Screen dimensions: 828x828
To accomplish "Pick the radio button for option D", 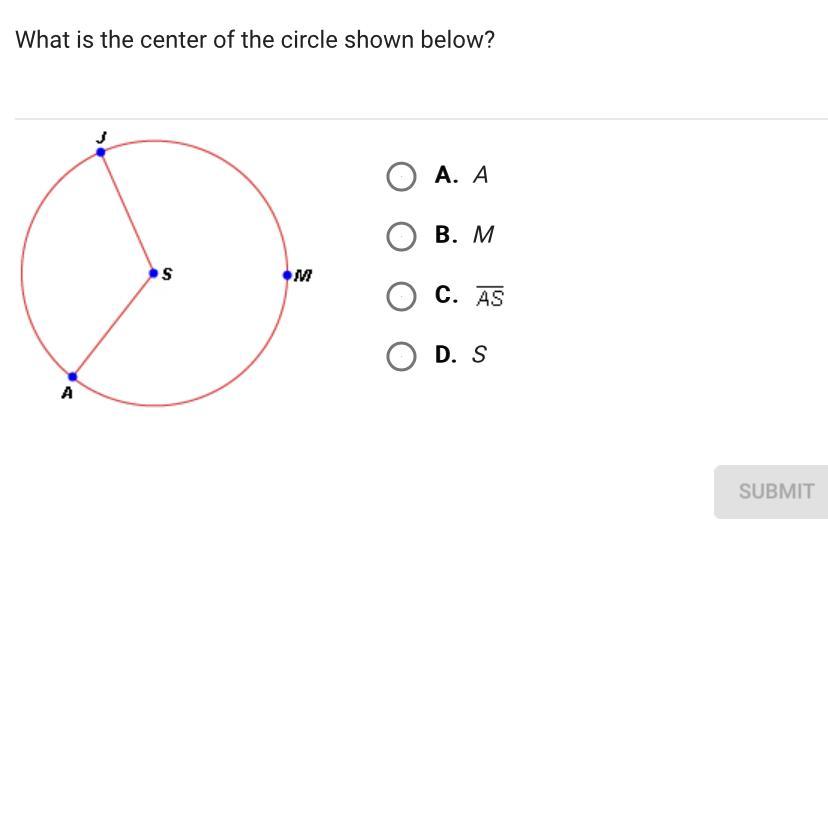I will [401, 356].
